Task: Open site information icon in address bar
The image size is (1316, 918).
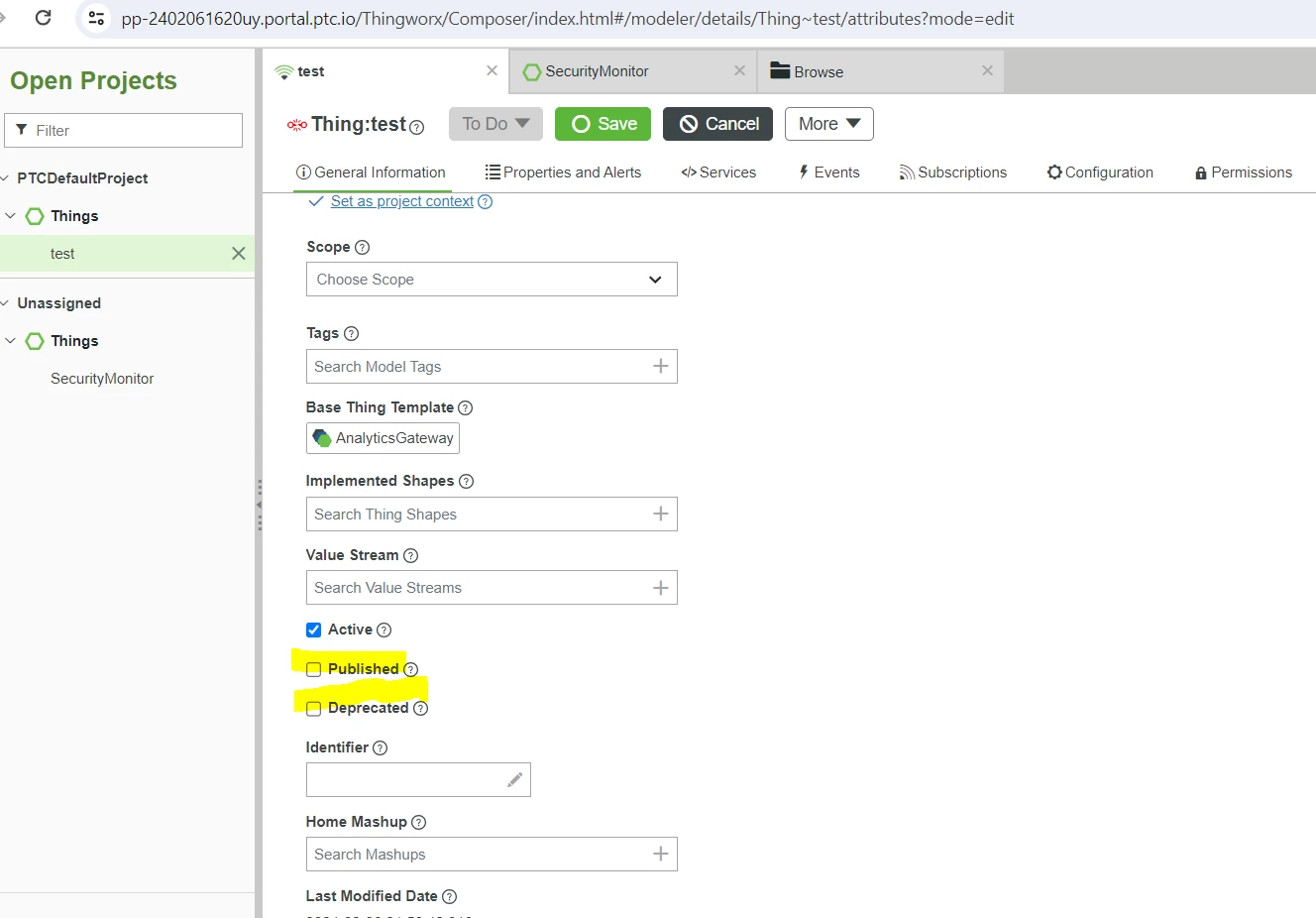Action: (96, 18)
